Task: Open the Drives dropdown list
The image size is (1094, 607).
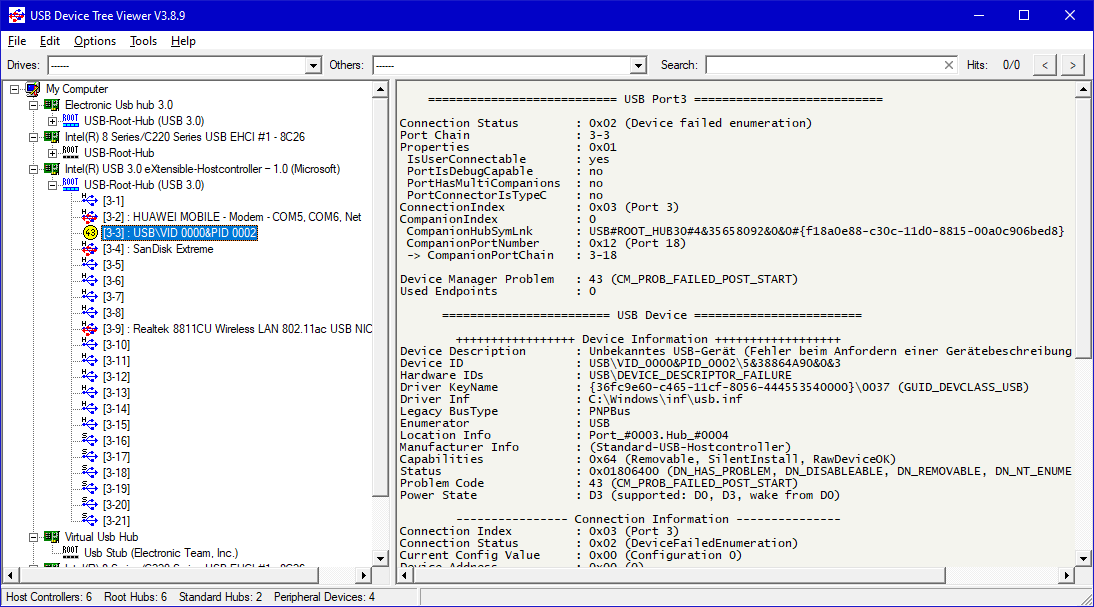Action: click(x=312, y=65)
